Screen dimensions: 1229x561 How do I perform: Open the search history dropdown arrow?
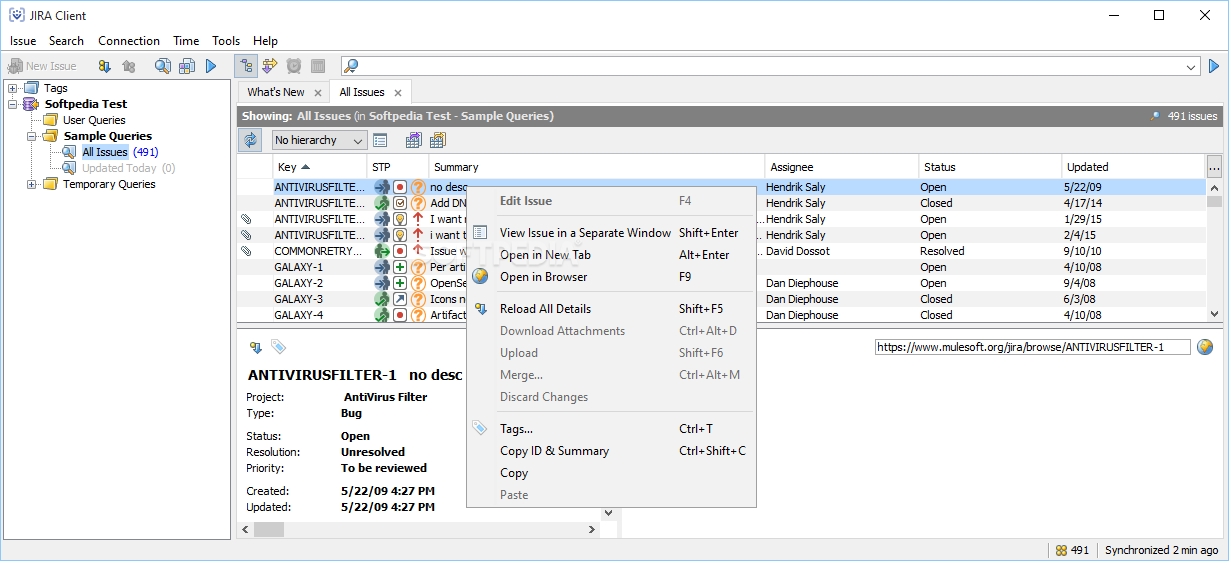point(1191,67)
